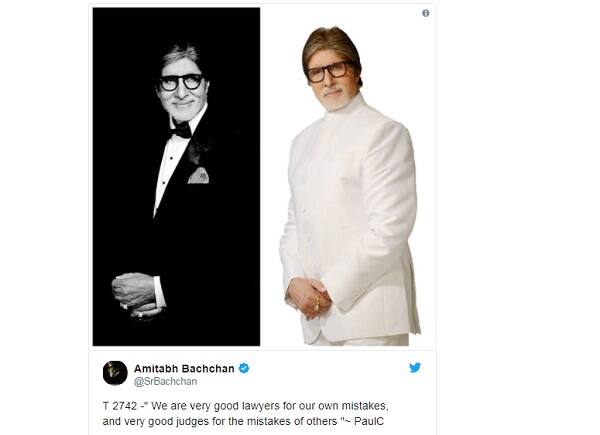The image size is (600, 435).
Task: Click the PaulC attribution text
Action: [369, 422]
